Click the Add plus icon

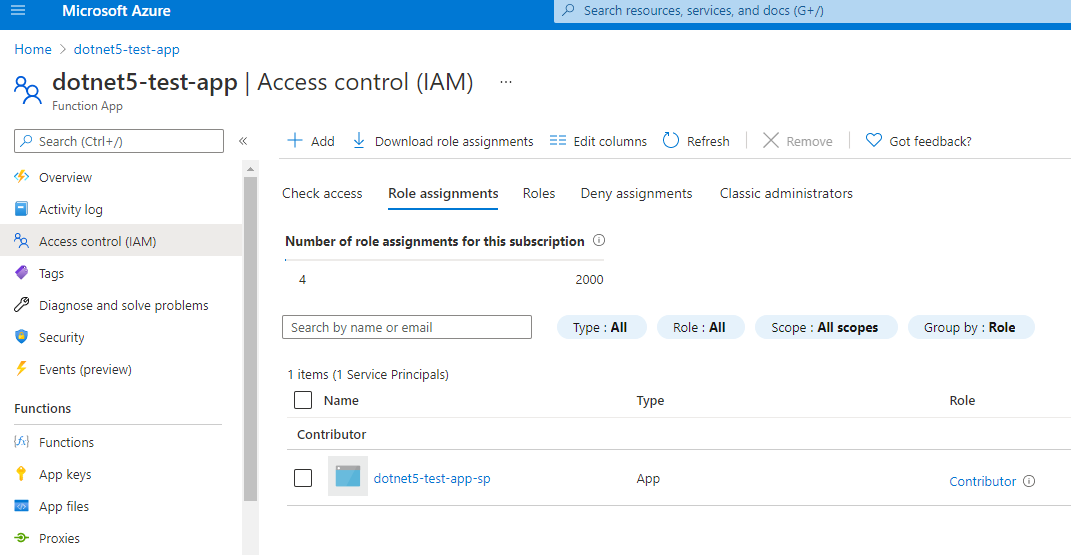(x=294, y=141)
